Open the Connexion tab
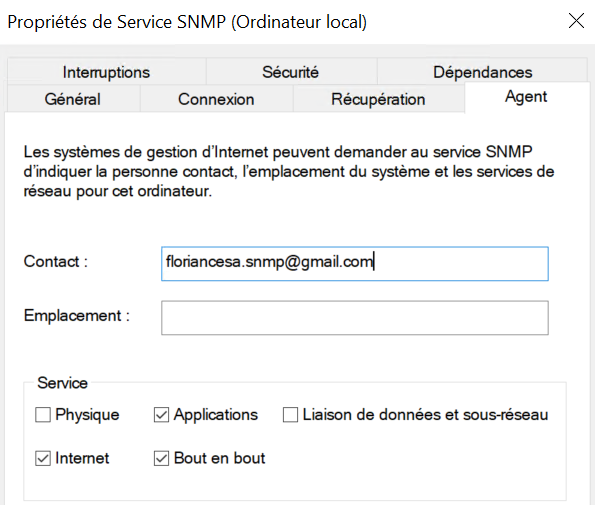This screenshot has height=505, width=595. coord(216,99)
